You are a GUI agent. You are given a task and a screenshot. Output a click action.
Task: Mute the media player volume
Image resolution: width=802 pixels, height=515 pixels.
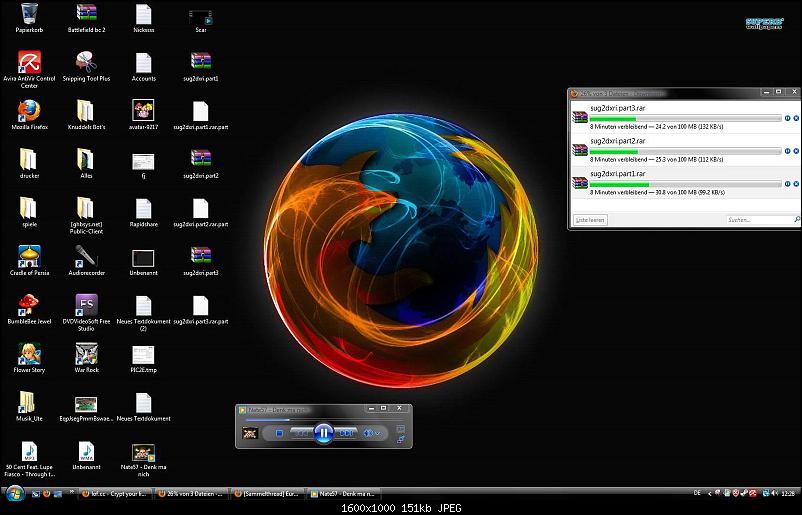point(368,433)
